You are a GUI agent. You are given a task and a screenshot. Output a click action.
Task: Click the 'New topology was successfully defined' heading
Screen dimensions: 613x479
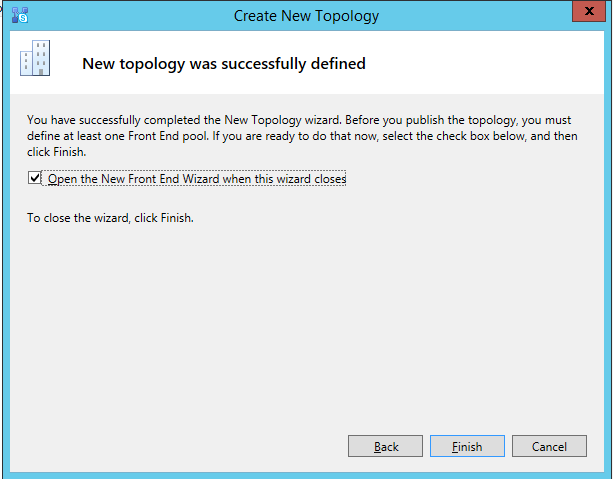223,64
